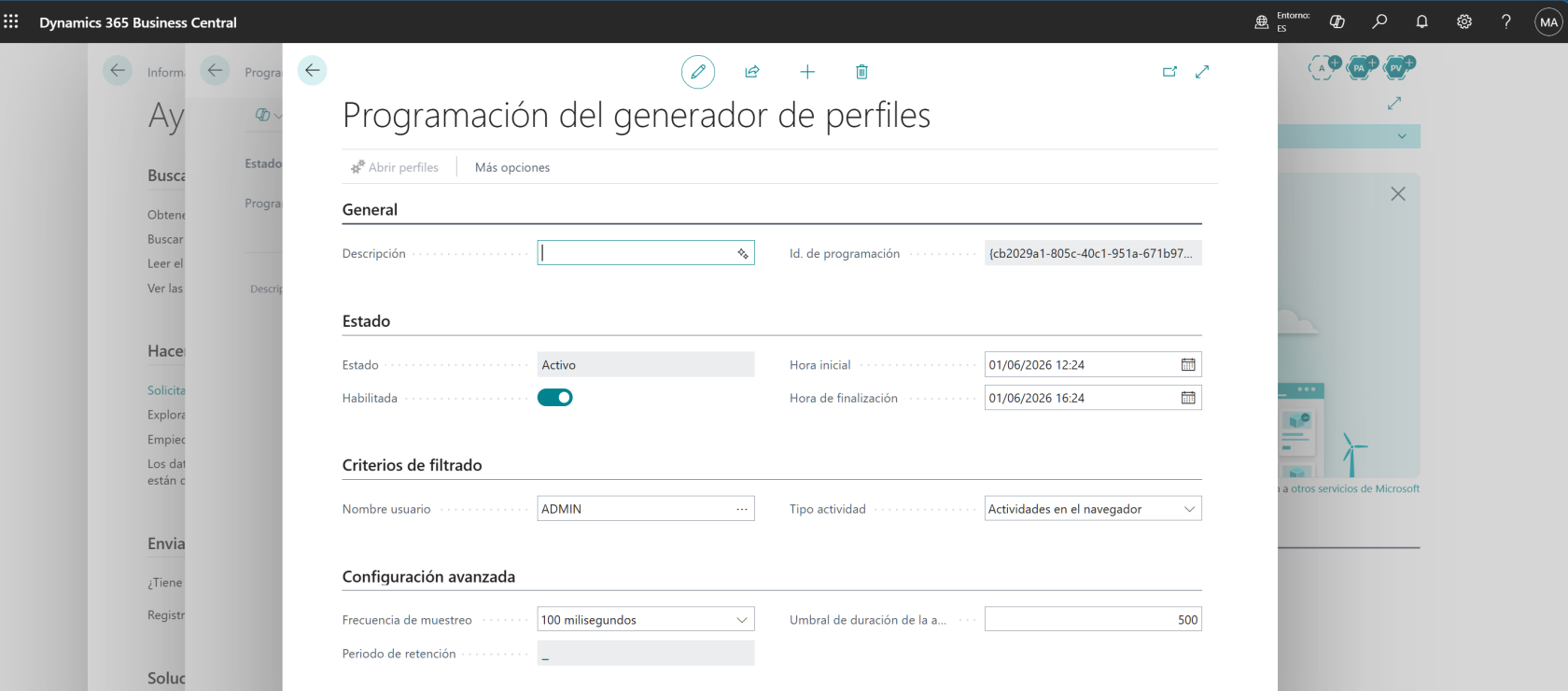The width and height of the screenshot is (1568, 691).
Task: Click the expand arrows icon behind the card
Action: 1394,103
